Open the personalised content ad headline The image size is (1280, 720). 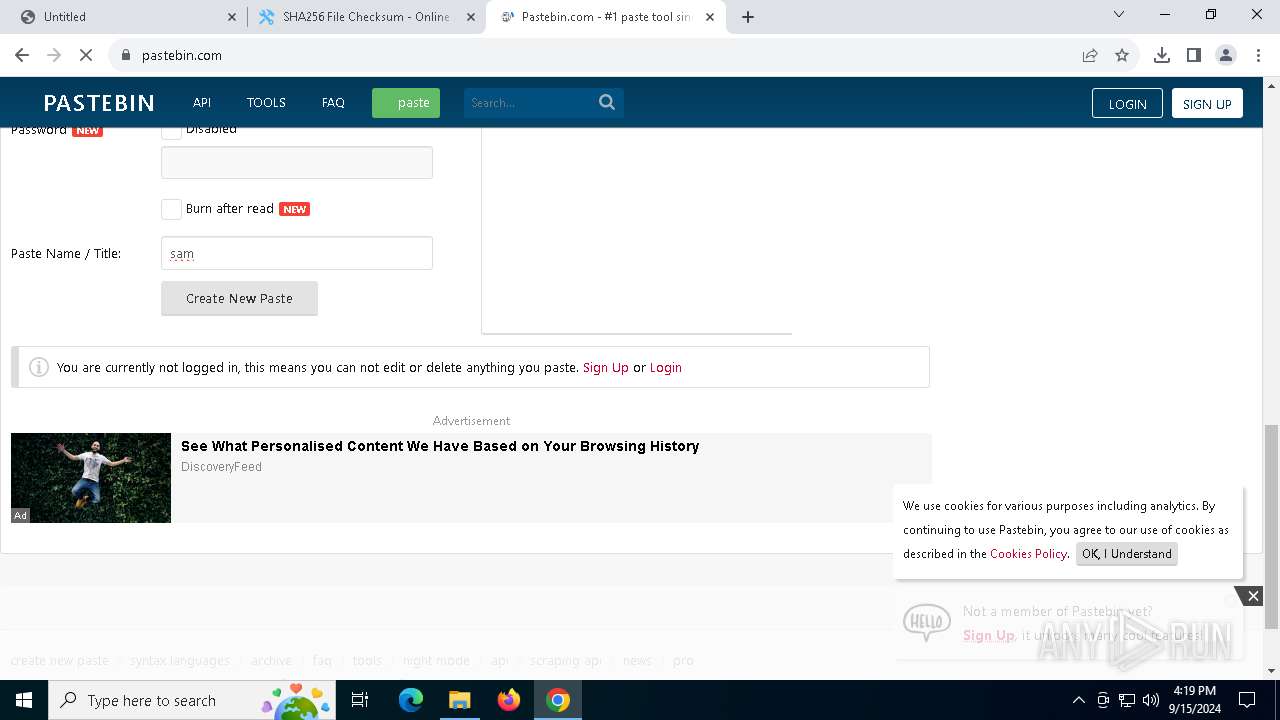point(440,446)
